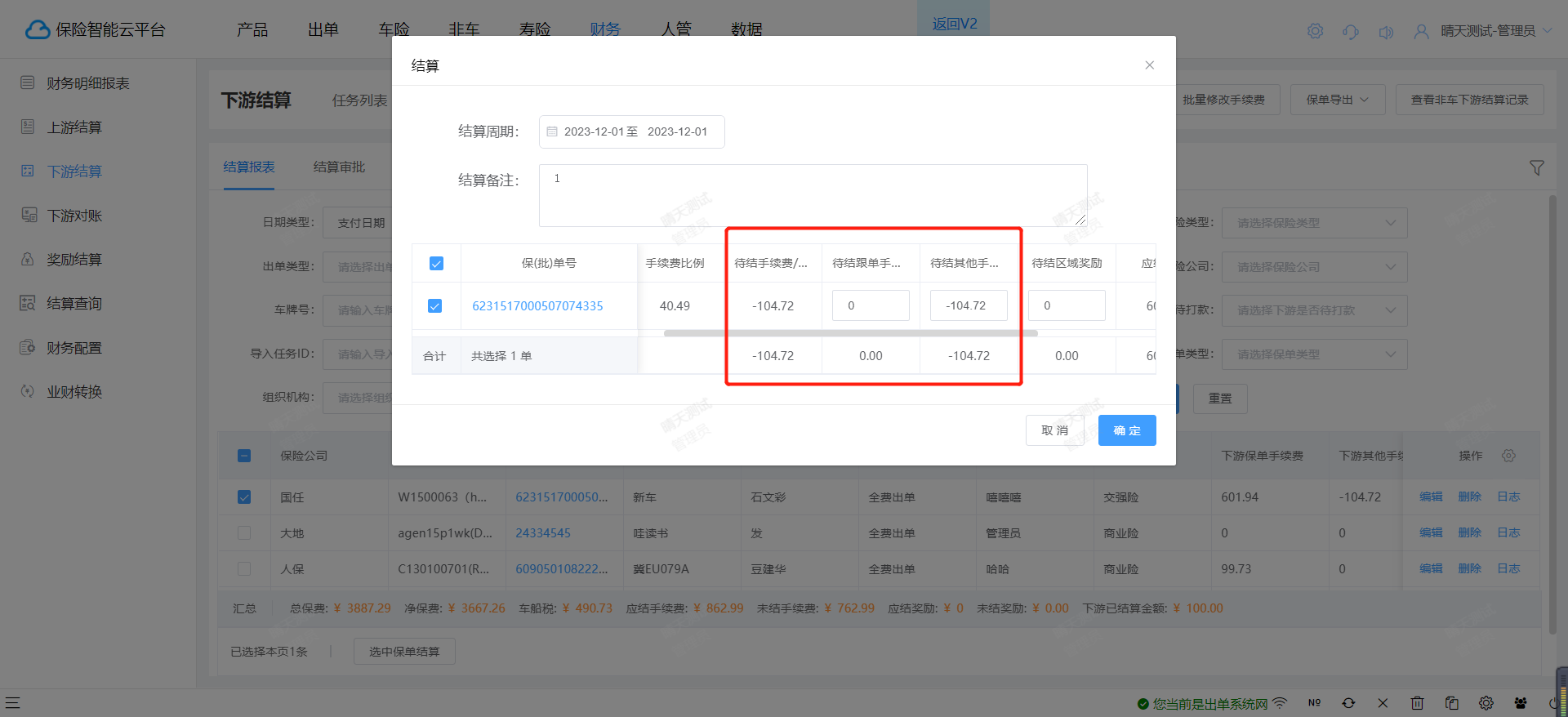The height and width of the screenshot is (717, 1568).
Task: Click the dialog table horizontal scrollbar
Action: click(850, 333)
